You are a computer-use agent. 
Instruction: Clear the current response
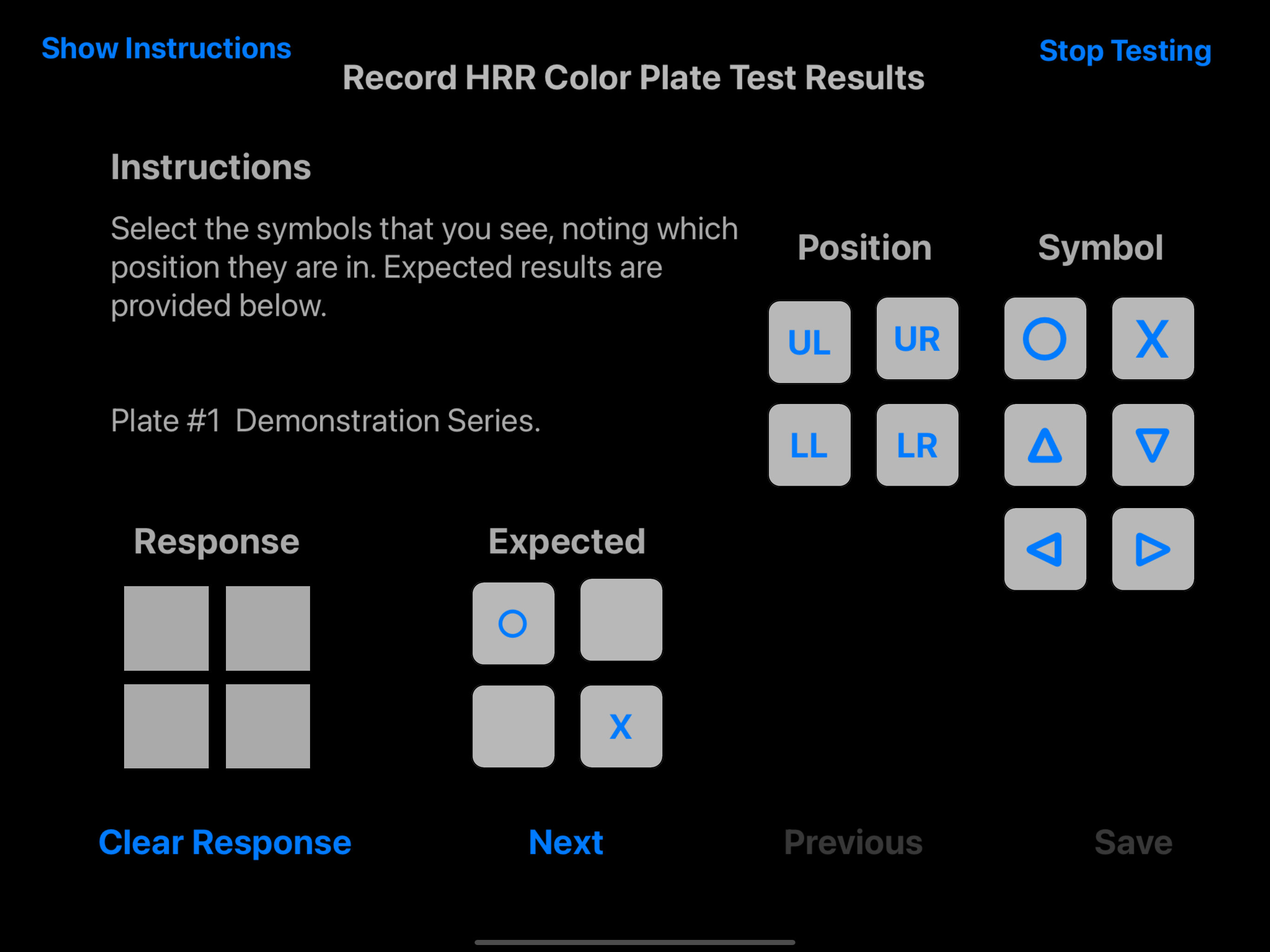click(225, 842)
